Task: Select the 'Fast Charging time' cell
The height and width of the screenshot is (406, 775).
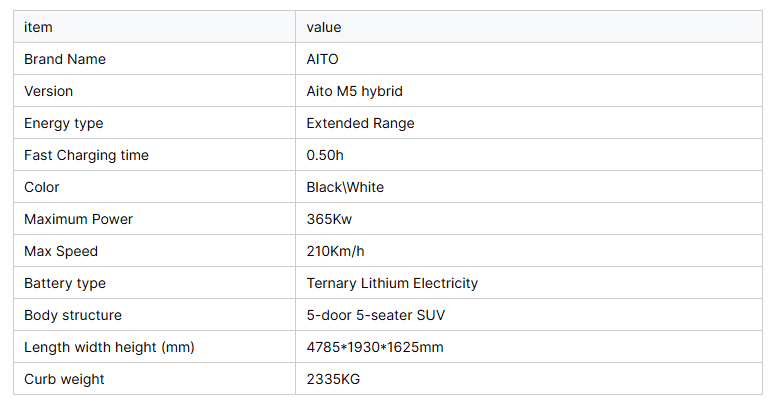Action: (86, 155)
